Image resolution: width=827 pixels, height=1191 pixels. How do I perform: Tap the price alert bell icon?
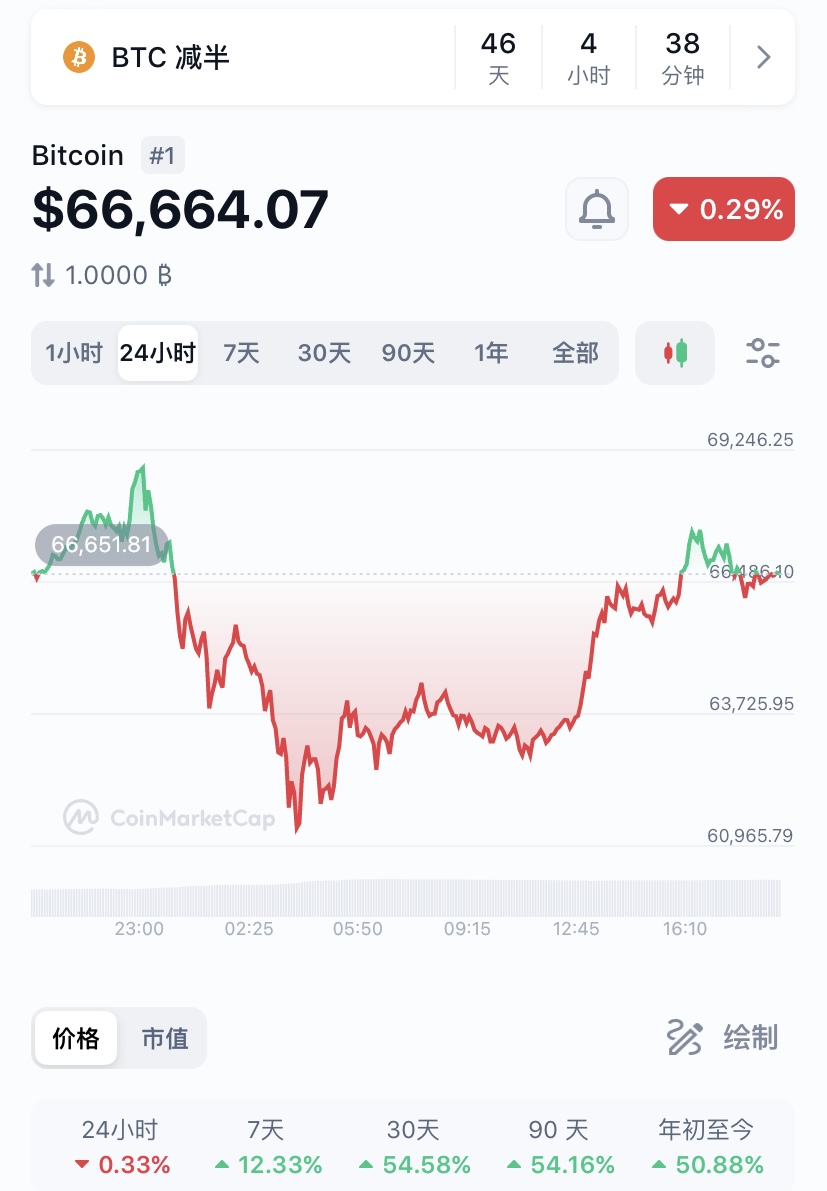(x=597, y=209)
